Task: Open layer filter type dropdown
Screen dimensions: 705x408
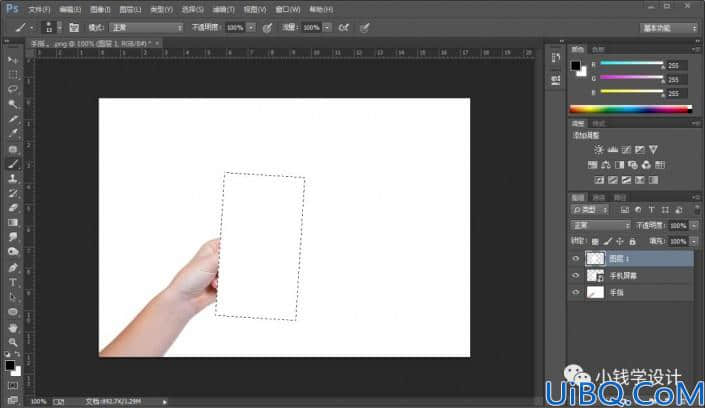Action: (590, 210)
